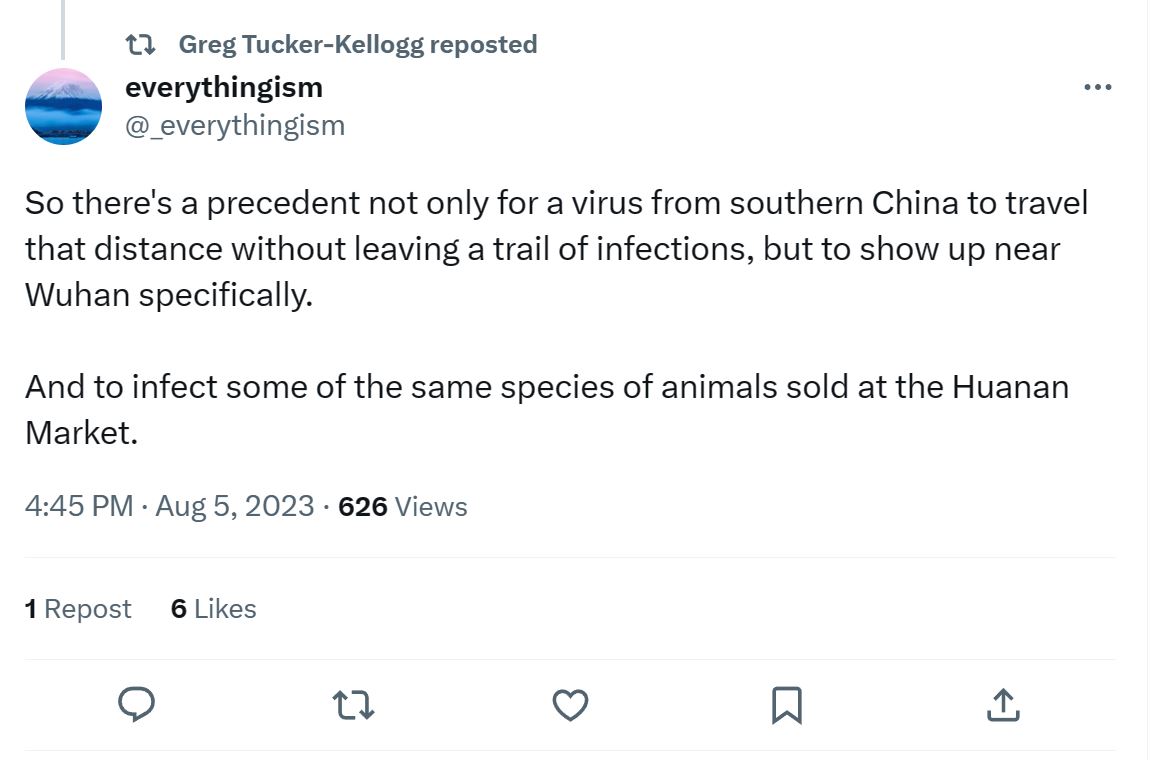Bookmark this tweet
1171x760 pixels.
click(787, 705)
